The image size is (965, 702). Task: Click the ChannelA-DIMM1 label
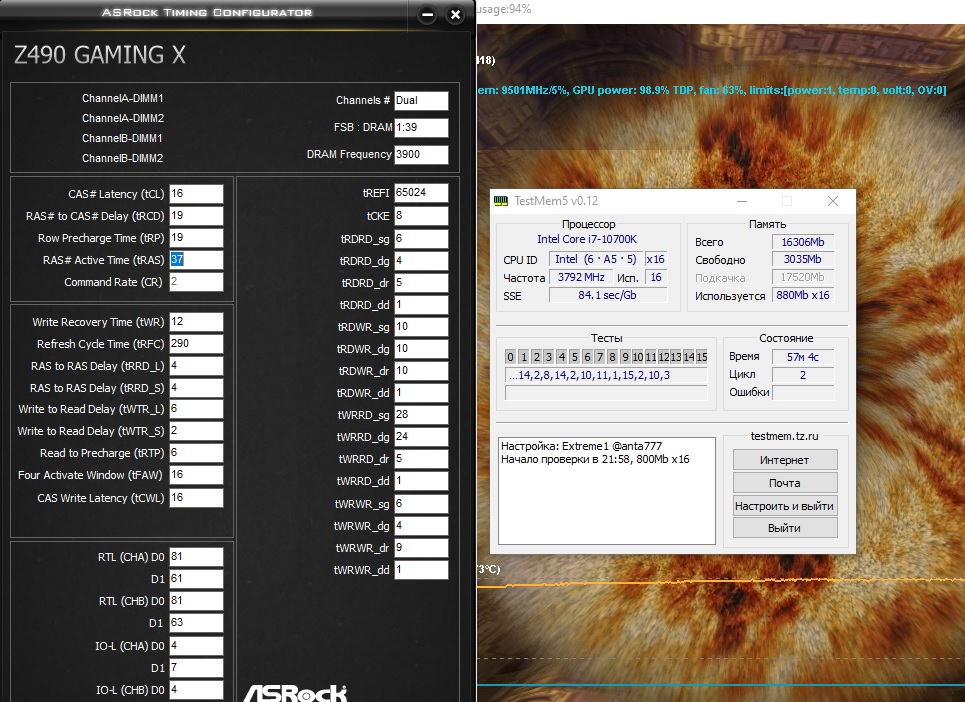click(x=122, y=98)
